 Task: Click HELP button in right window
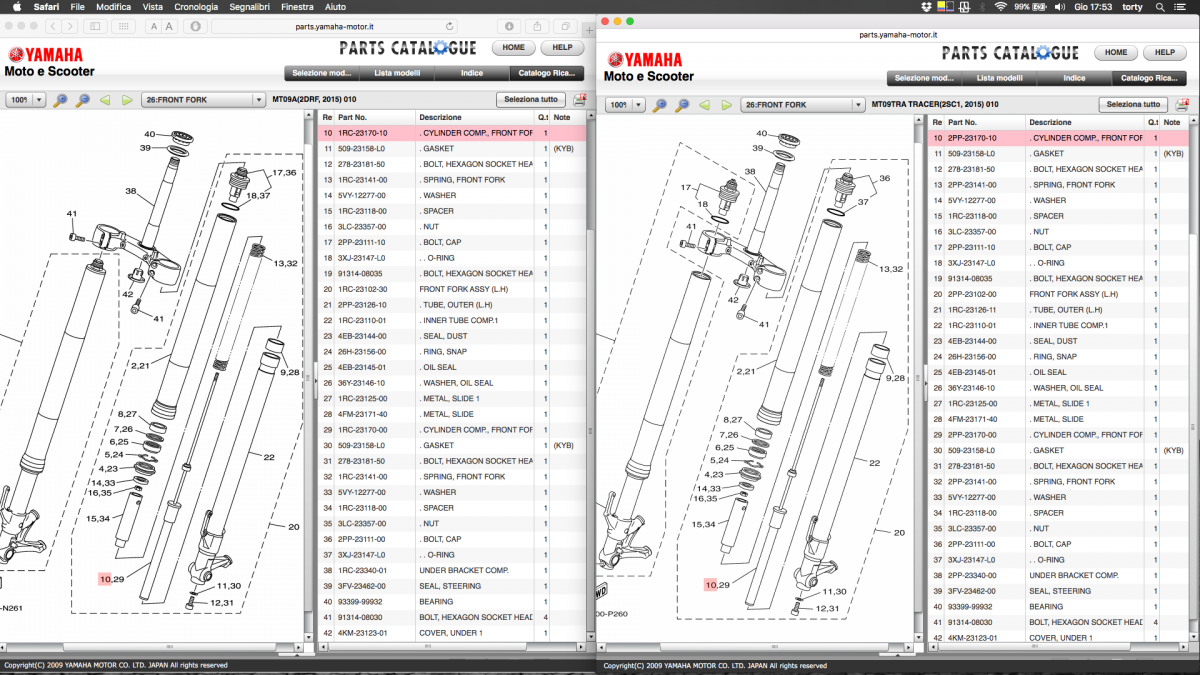coord(1165,52)
